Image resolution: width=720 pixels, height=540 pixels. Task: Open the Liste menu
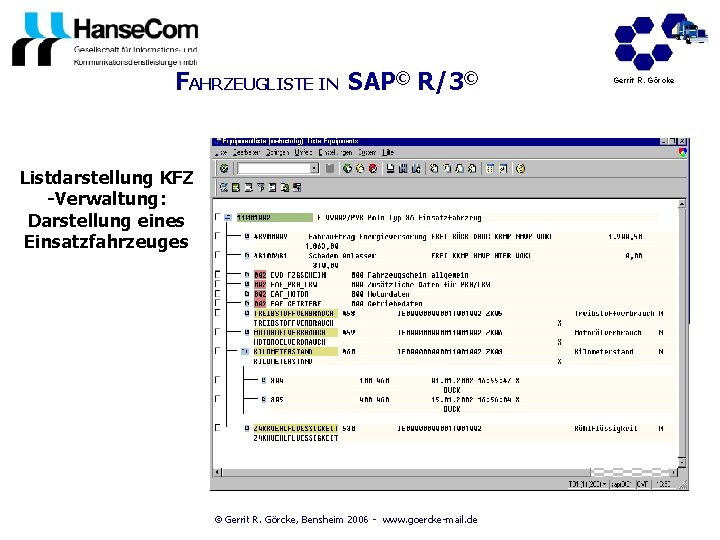coord(221,152)
